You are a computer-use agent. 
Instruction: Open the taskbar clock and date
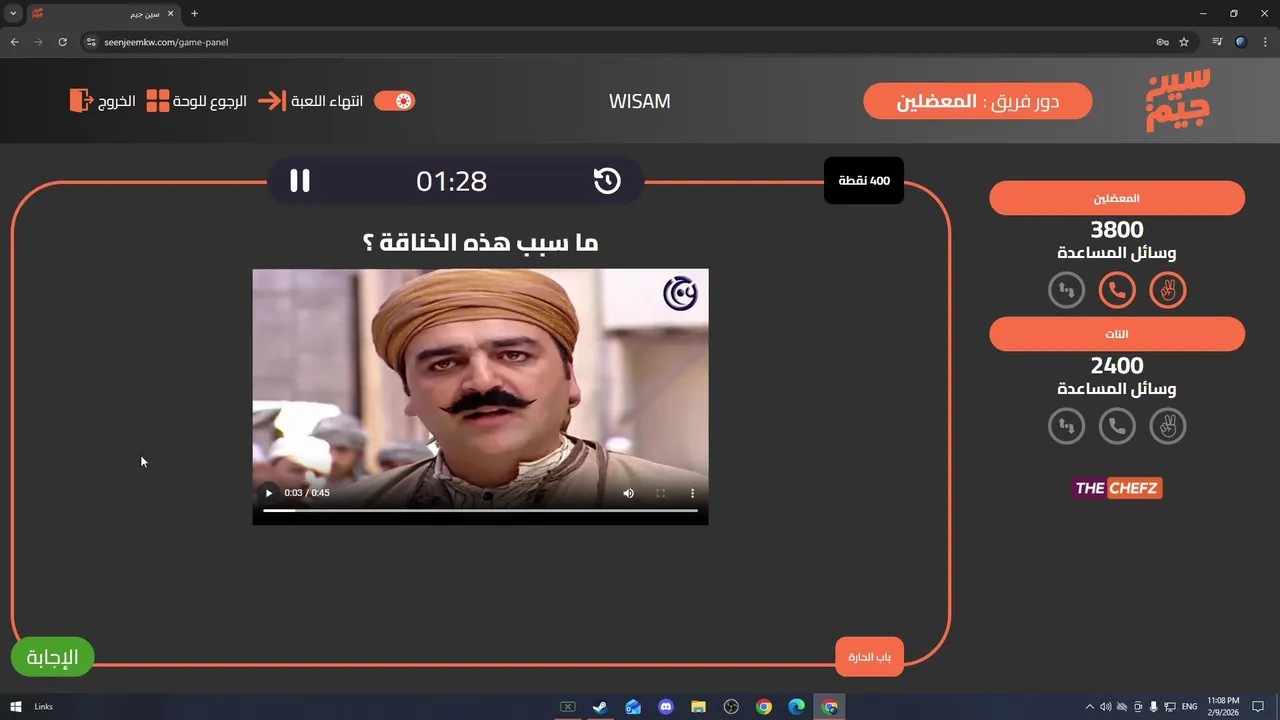coord(1223,707)
